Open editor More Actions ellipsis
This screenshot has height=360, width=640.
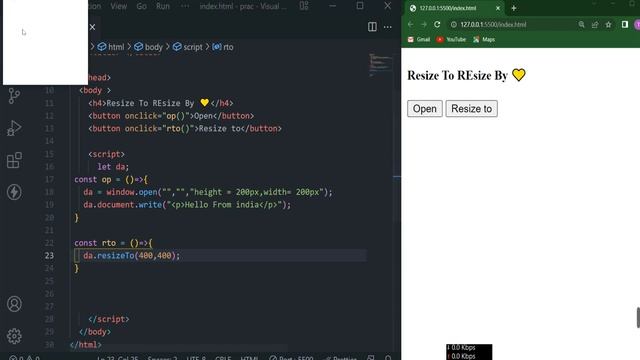click(x=388, y=27)
